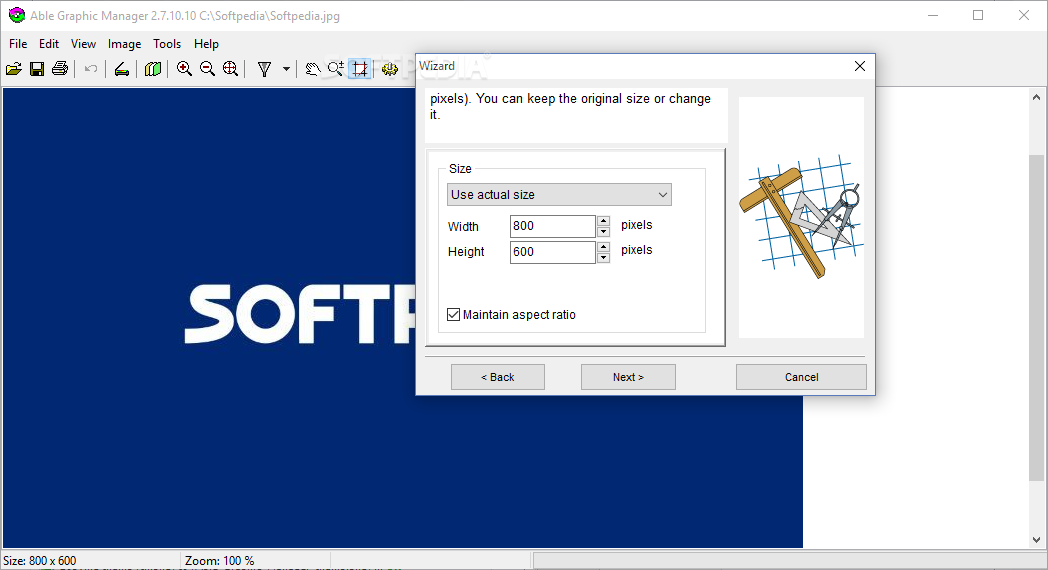Close the Wizard dialog
This screenshot has width=1048, height=570.
tap(860, 66)
